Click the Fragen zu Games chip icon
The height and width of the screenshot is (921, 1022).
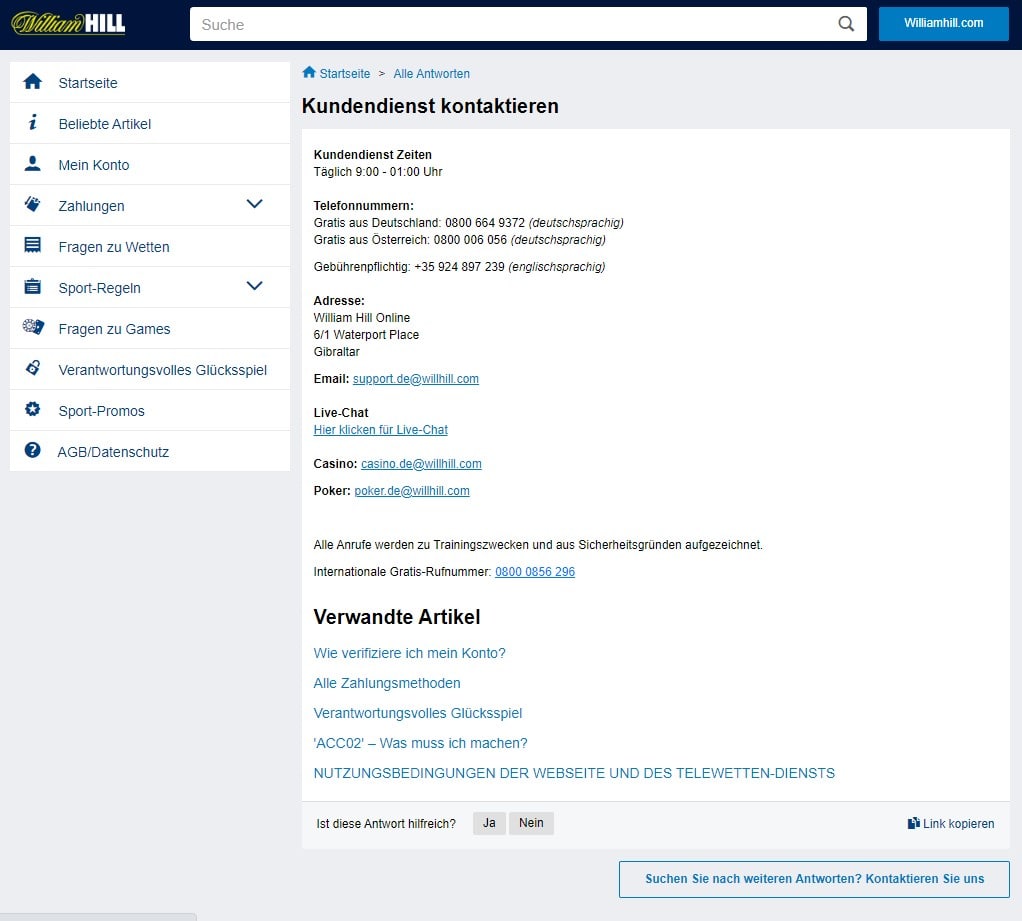pos(33,327)
